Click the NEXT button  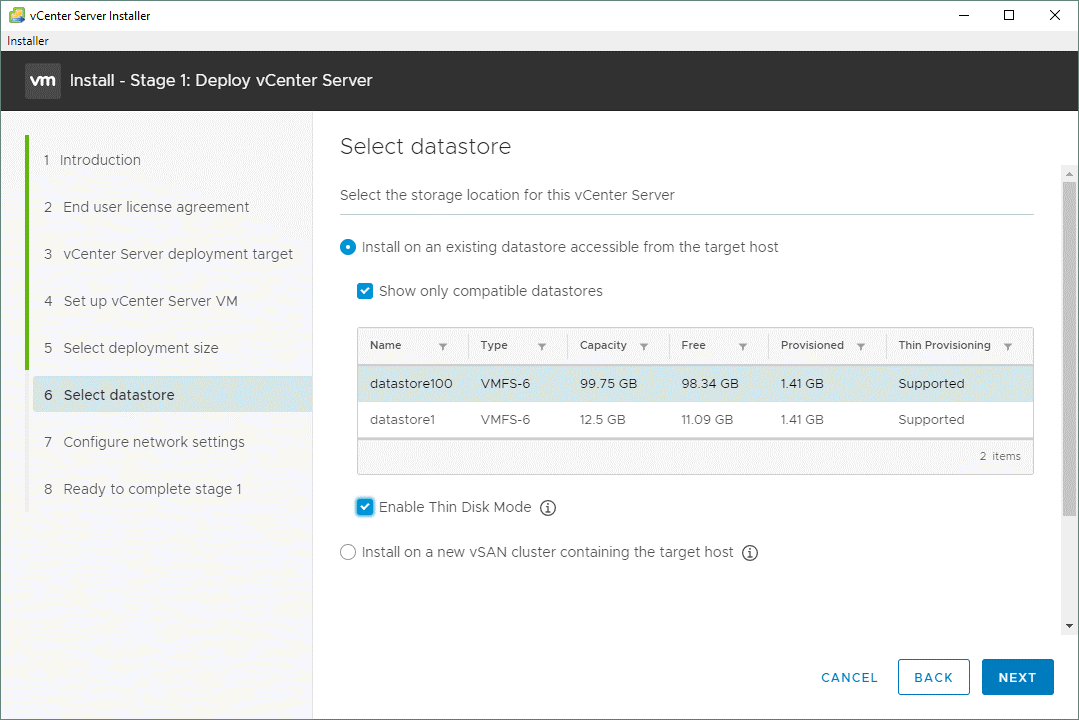pos(1017,677)
